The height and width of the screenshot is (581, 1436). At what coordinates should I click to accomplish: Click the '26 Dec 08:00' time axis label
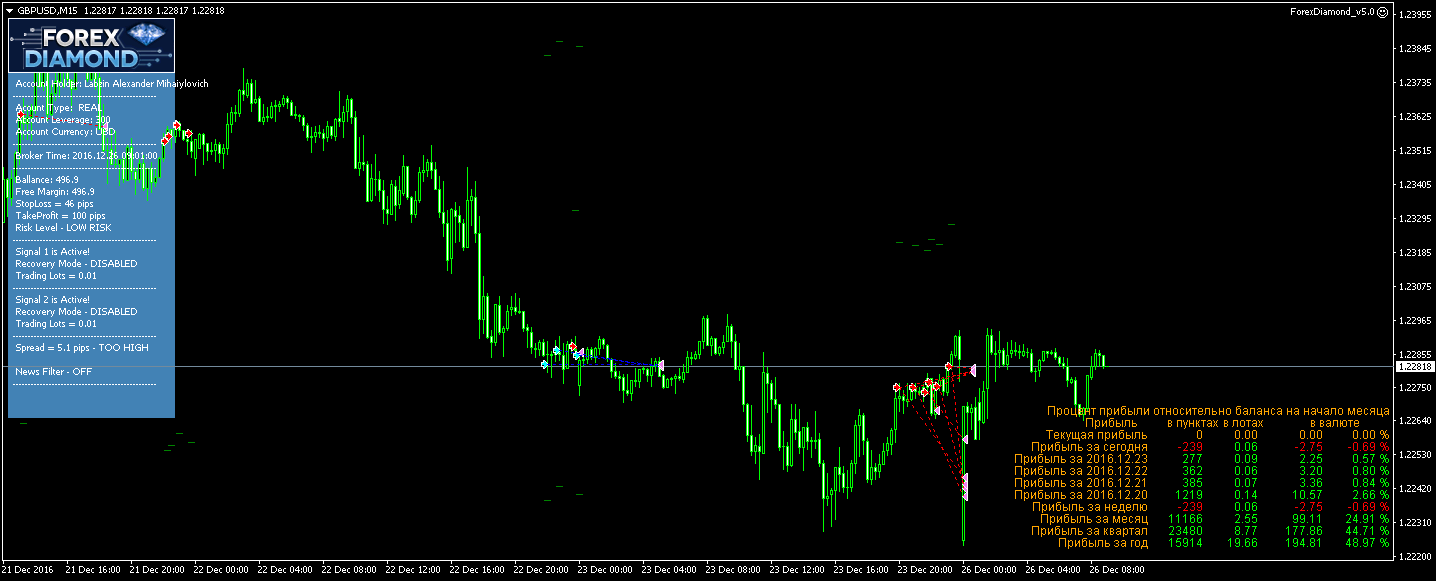pos(1117,570)
